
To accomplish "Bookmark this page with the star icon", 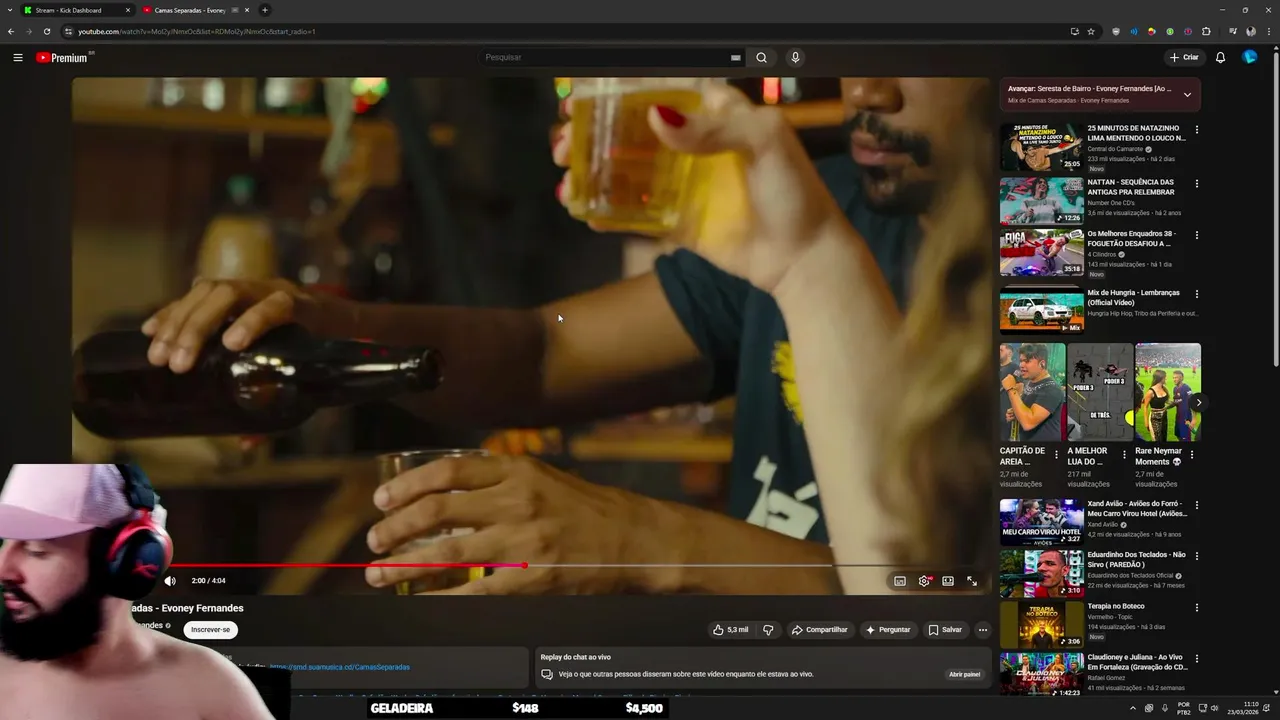I will (1091, 31).
